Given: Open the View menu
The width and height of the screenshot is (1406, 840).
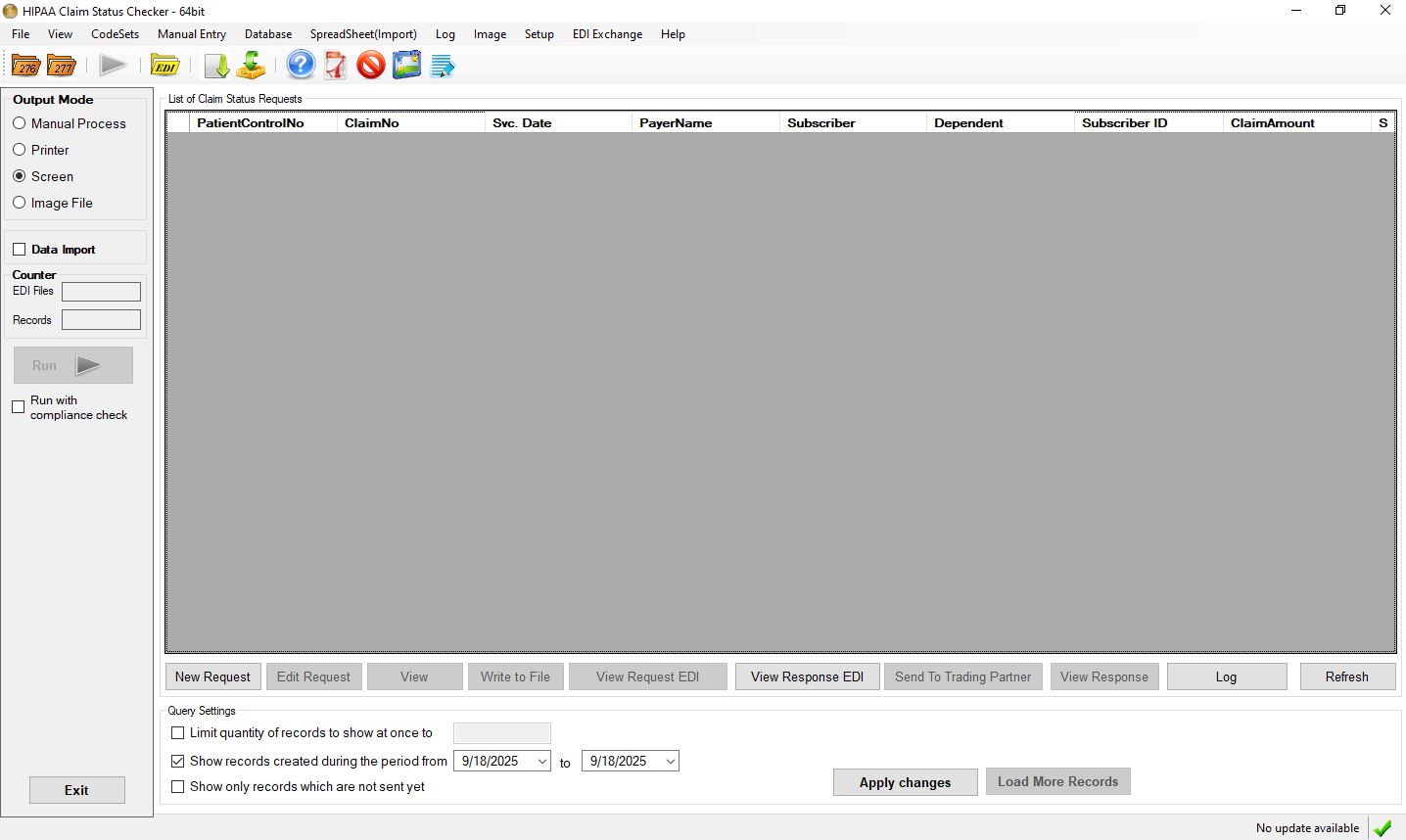Looking at the screenshot, I should coord(61,33).
